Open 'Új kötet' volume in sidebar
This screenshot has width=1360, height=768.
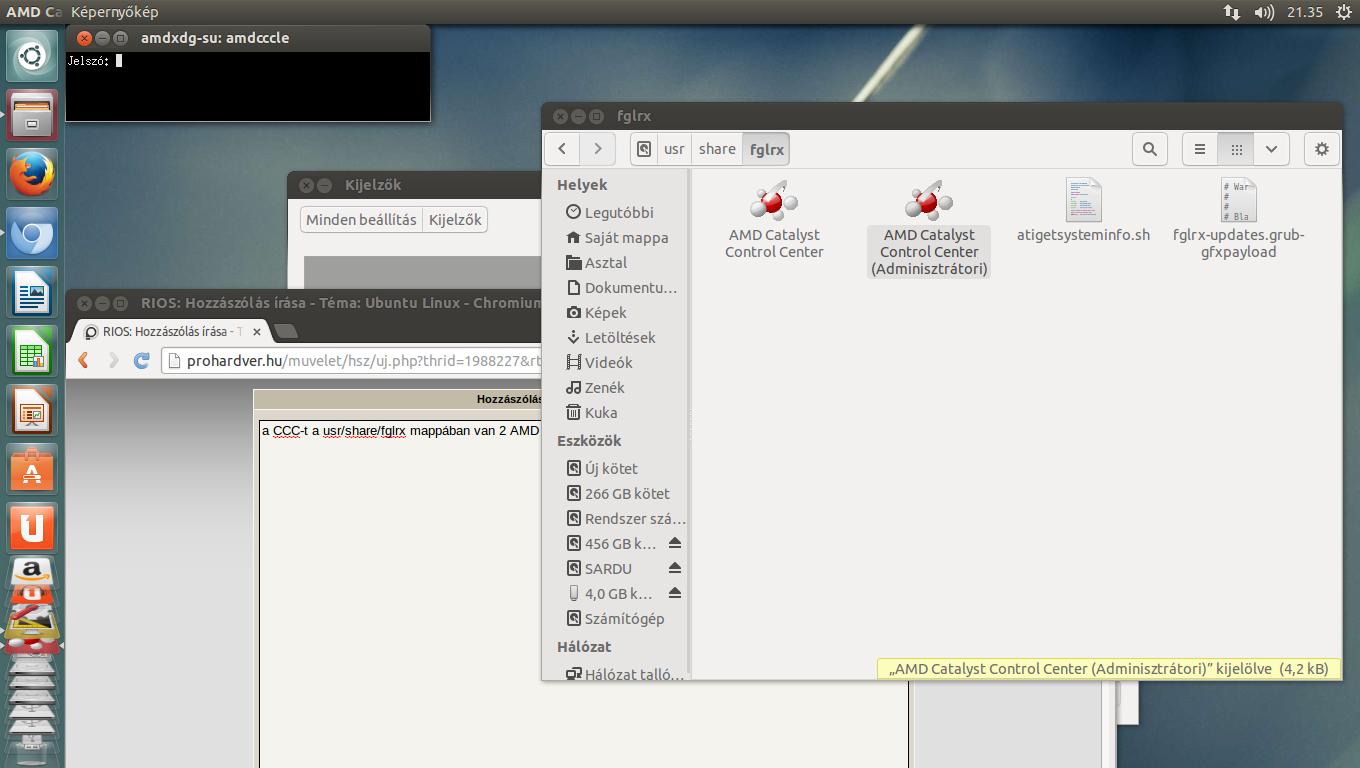coord(602,468)
